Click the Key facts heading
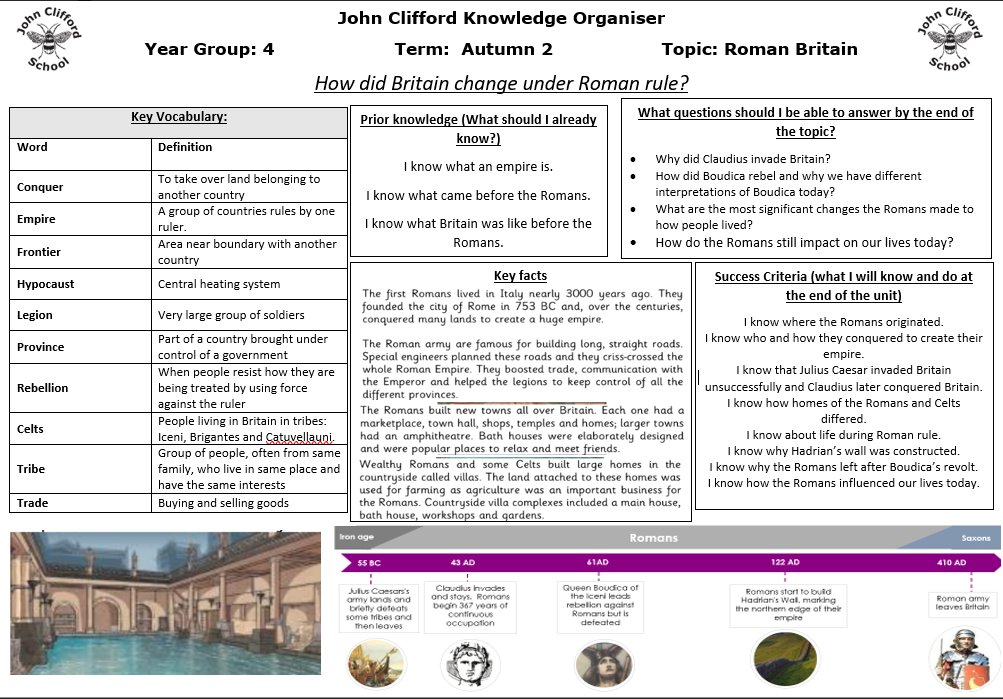This screenshot has height=699, width=1003. [x=520, y=276]
